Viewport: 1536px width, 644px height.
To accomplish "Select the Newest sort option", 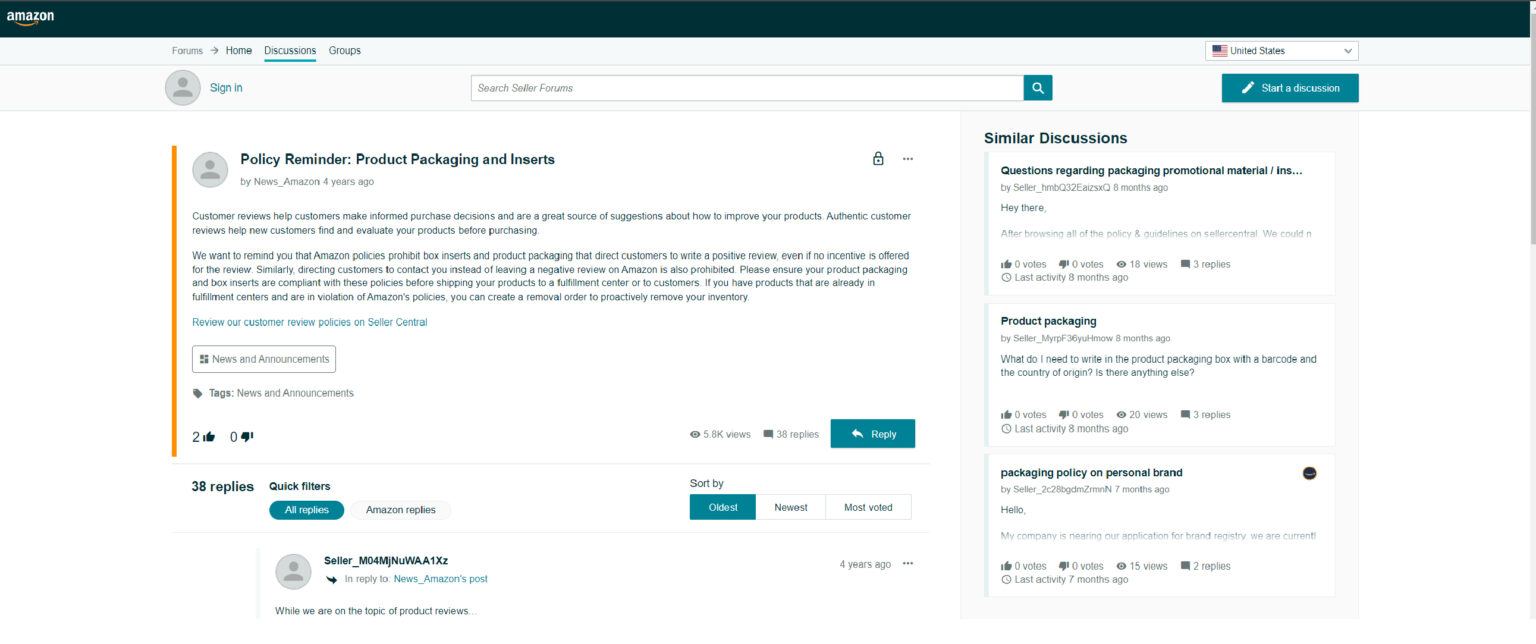I will coord(790,507).
